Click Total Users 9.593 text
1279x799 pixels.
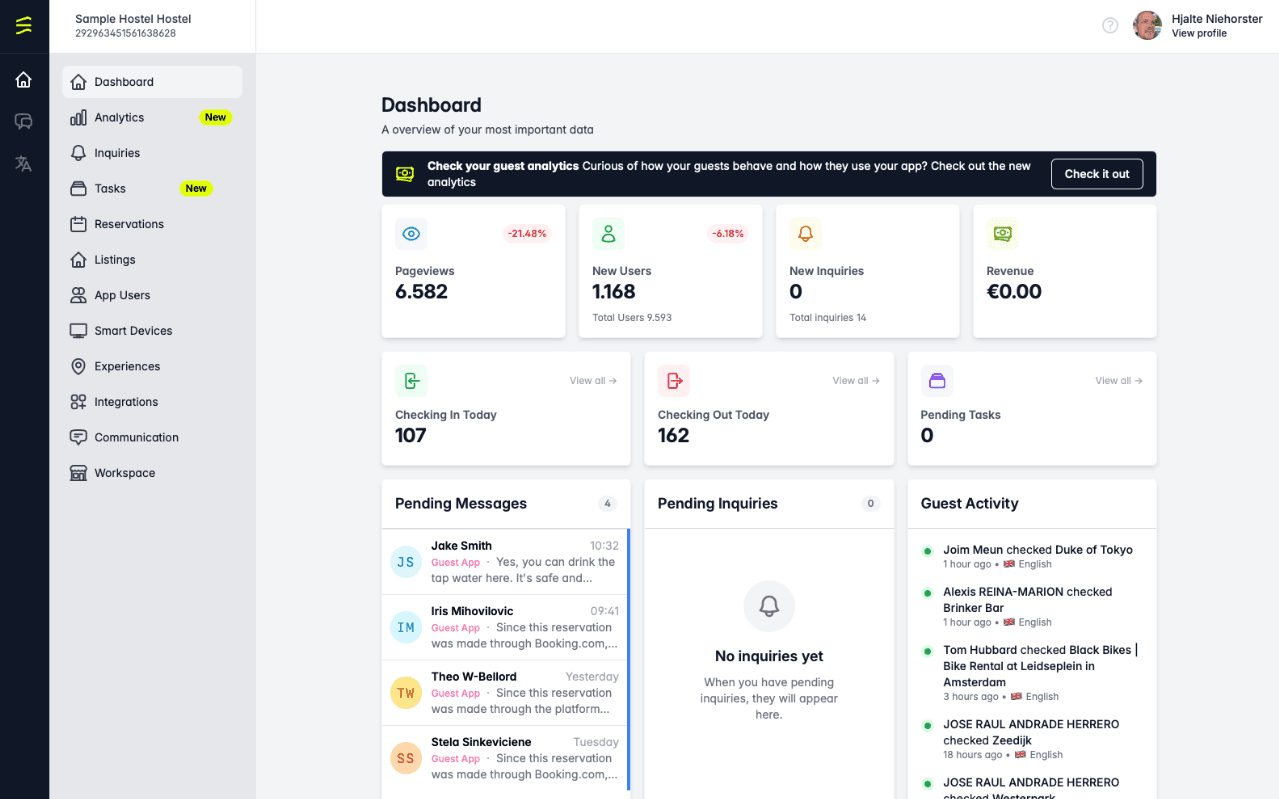coord(632,318)
